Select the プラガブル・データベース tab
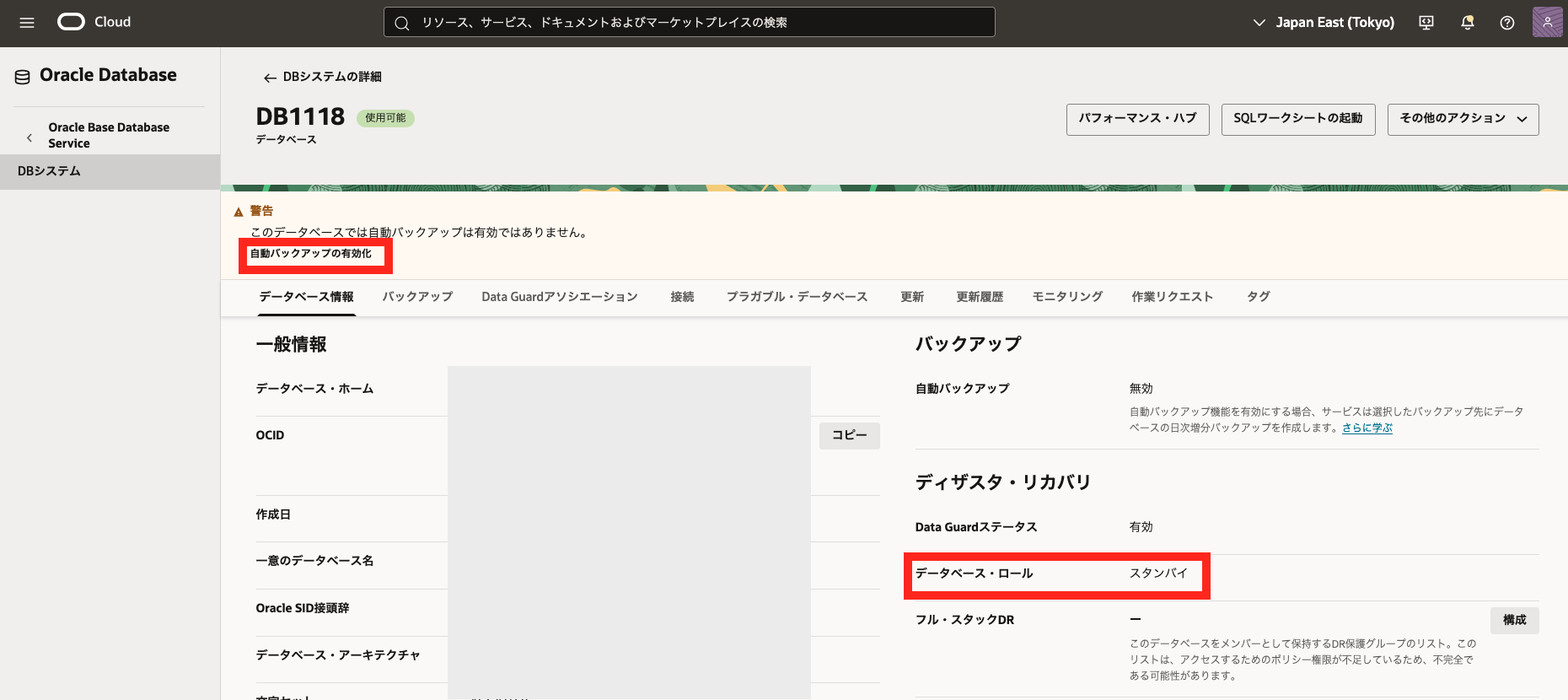 click(x=797, y=297)
